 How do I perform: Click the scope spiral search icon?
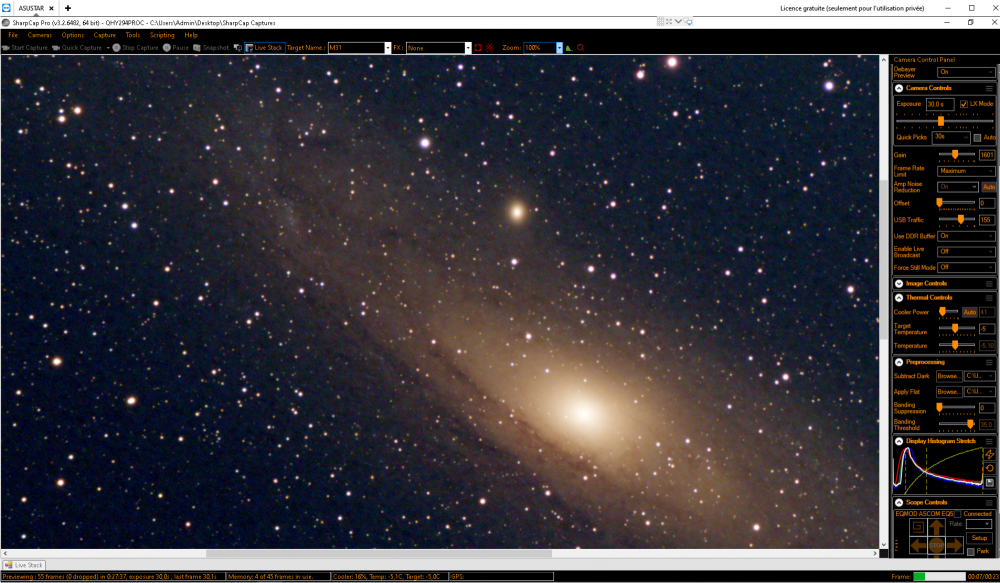tap(918, 527)
